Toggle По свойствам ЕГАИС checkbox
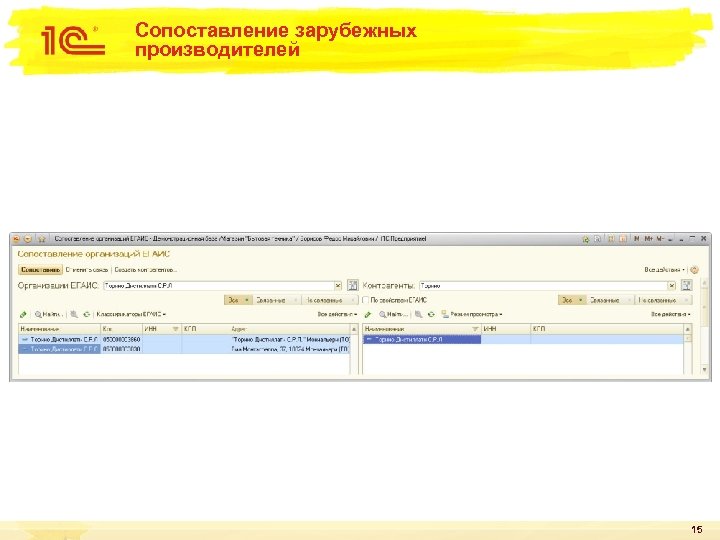The height and width of the screenshot is (540, 720). click(366, 300)
